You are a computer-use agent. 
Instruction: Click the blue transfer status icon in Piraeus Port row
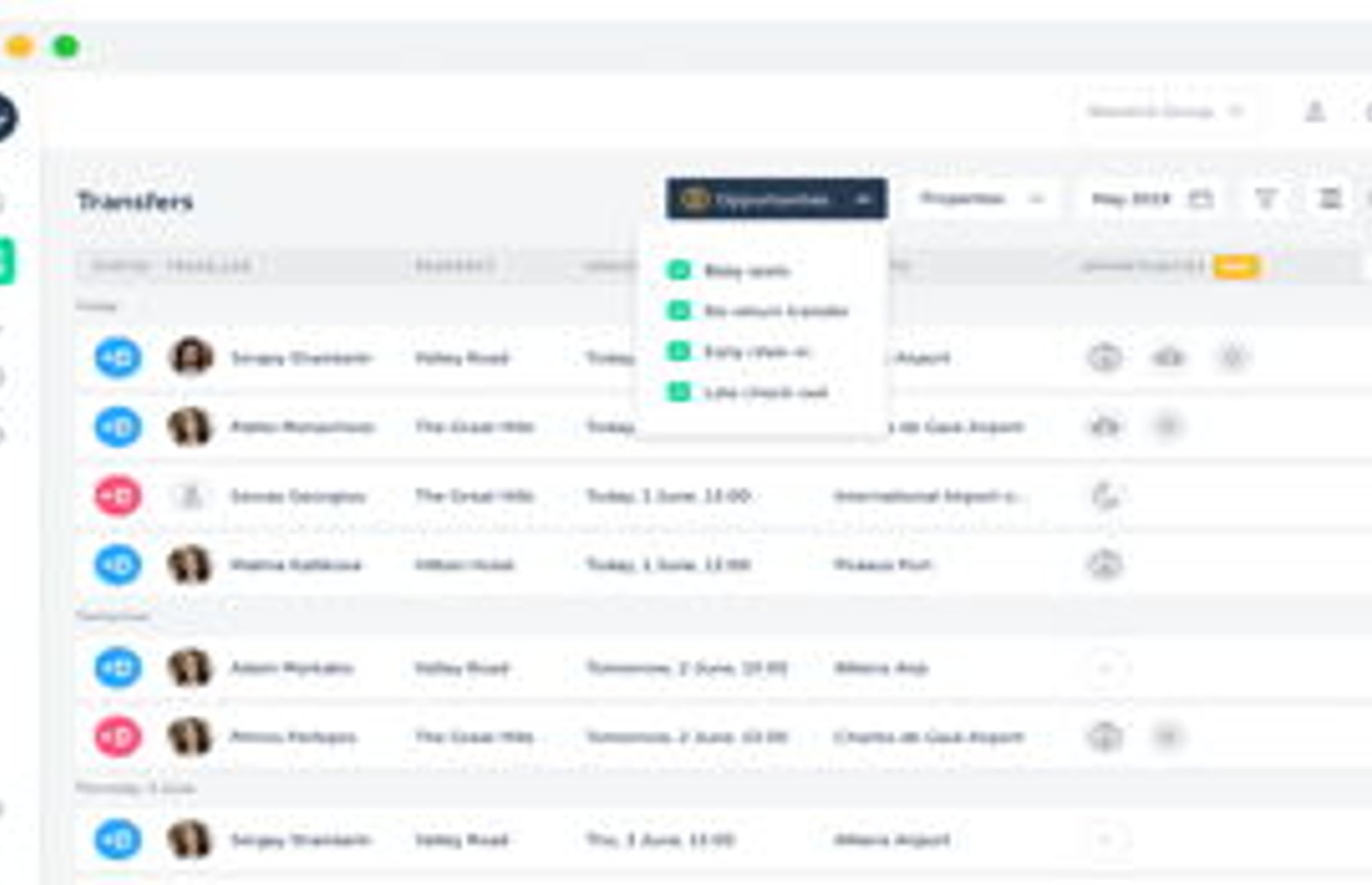click(117, 564)
